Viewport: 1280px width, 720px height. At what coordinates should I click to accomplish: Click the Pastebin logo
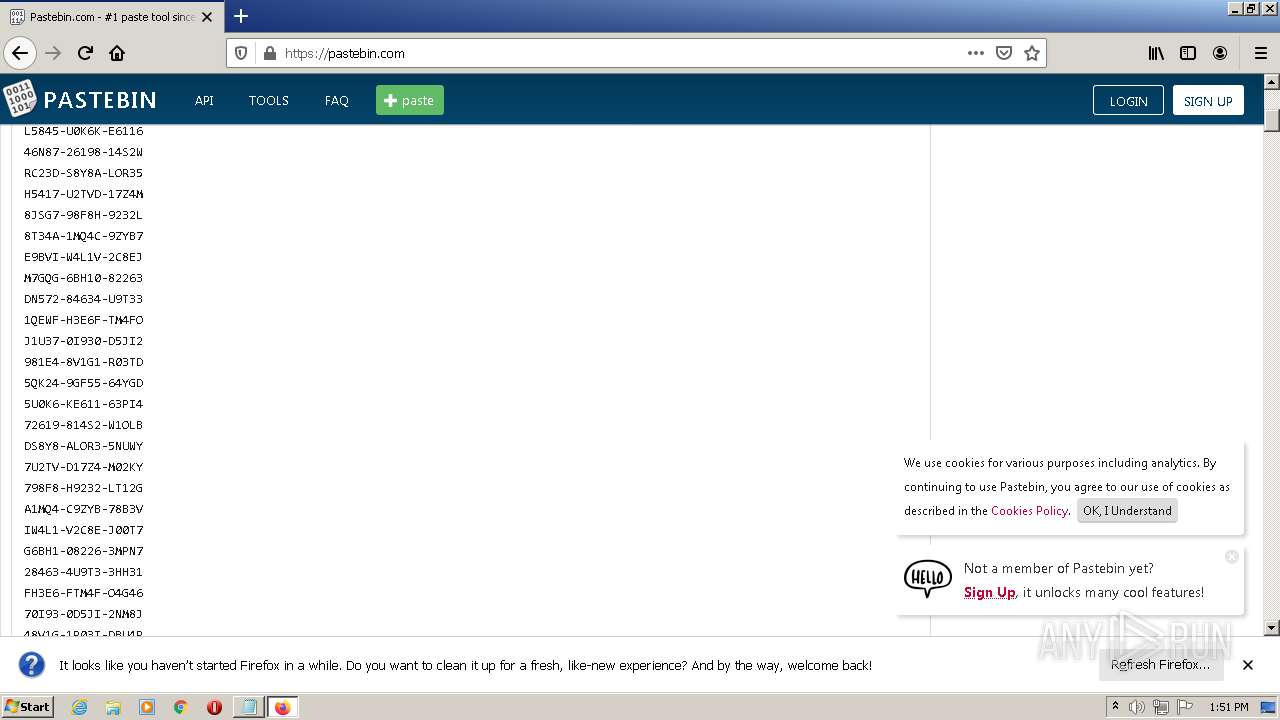[x=79, y=99]
